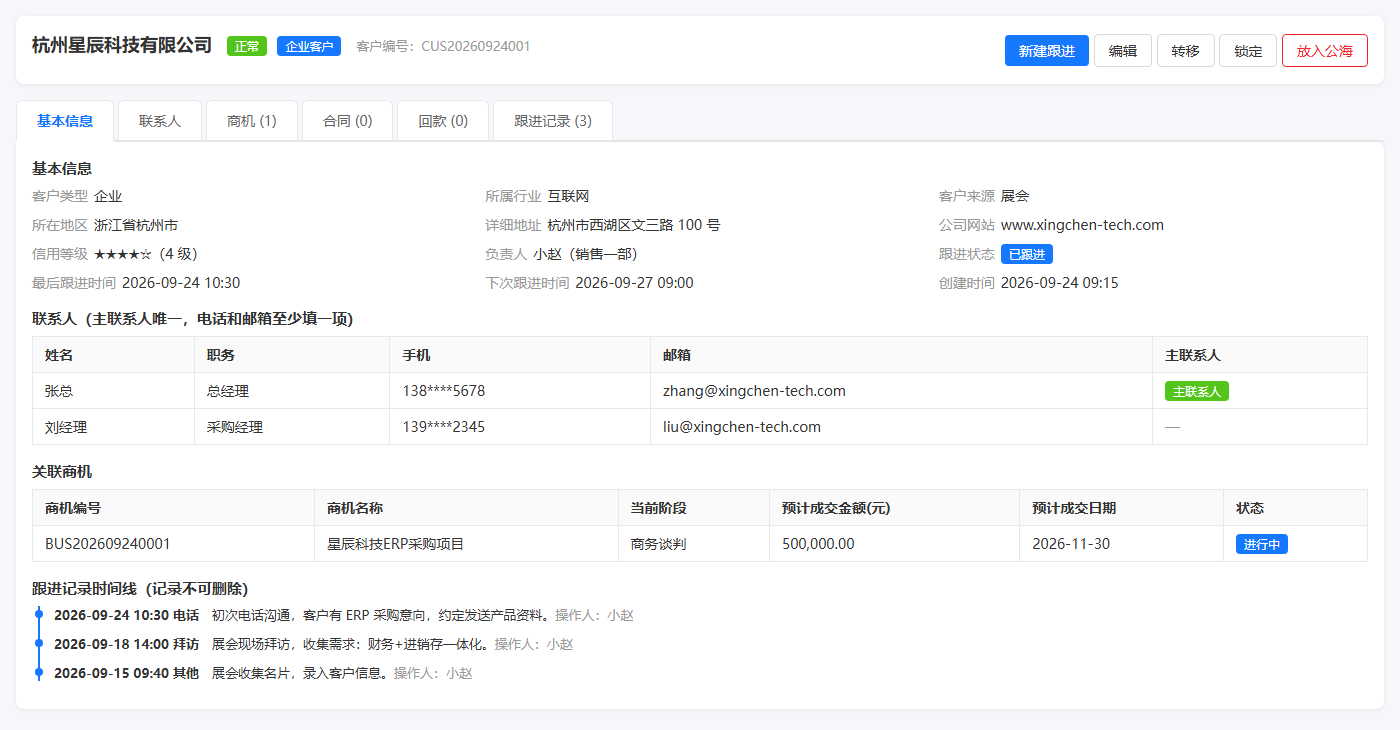The image size is (1400, 730).
Task: Click the 采购经理 job title cell
Action: click(x=292, y=427)
